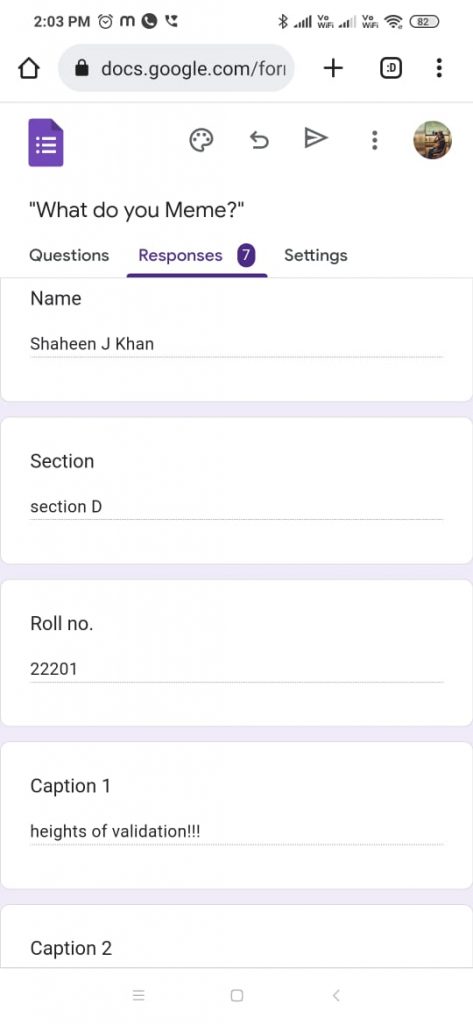The image size is (473, 1024).
Task: Open the tab switcher icon
Action: [x=391, y=68]
